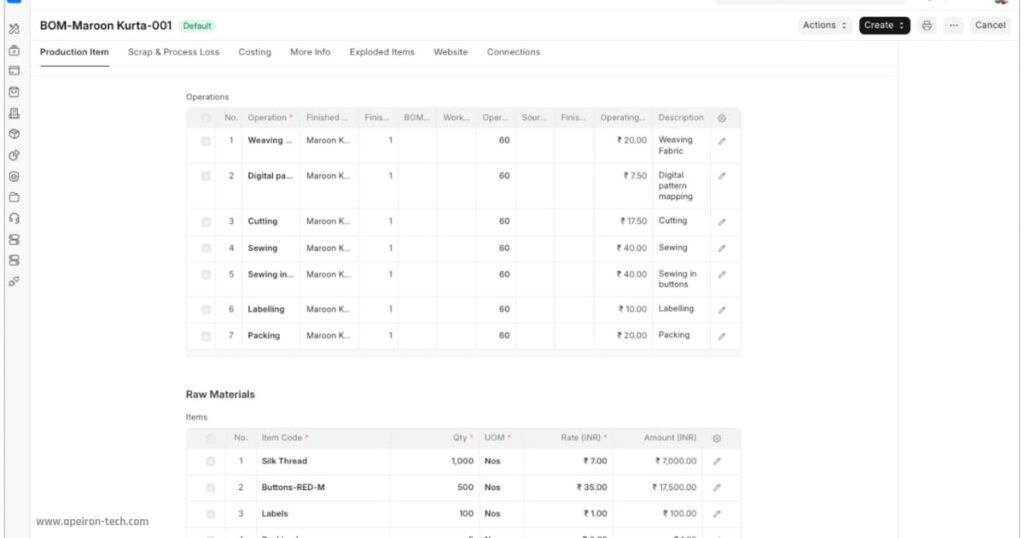Image resolution: width=1024 pixels, height=538 pixels.
Task: Expand the Actions dropdown
Action: 825,25
